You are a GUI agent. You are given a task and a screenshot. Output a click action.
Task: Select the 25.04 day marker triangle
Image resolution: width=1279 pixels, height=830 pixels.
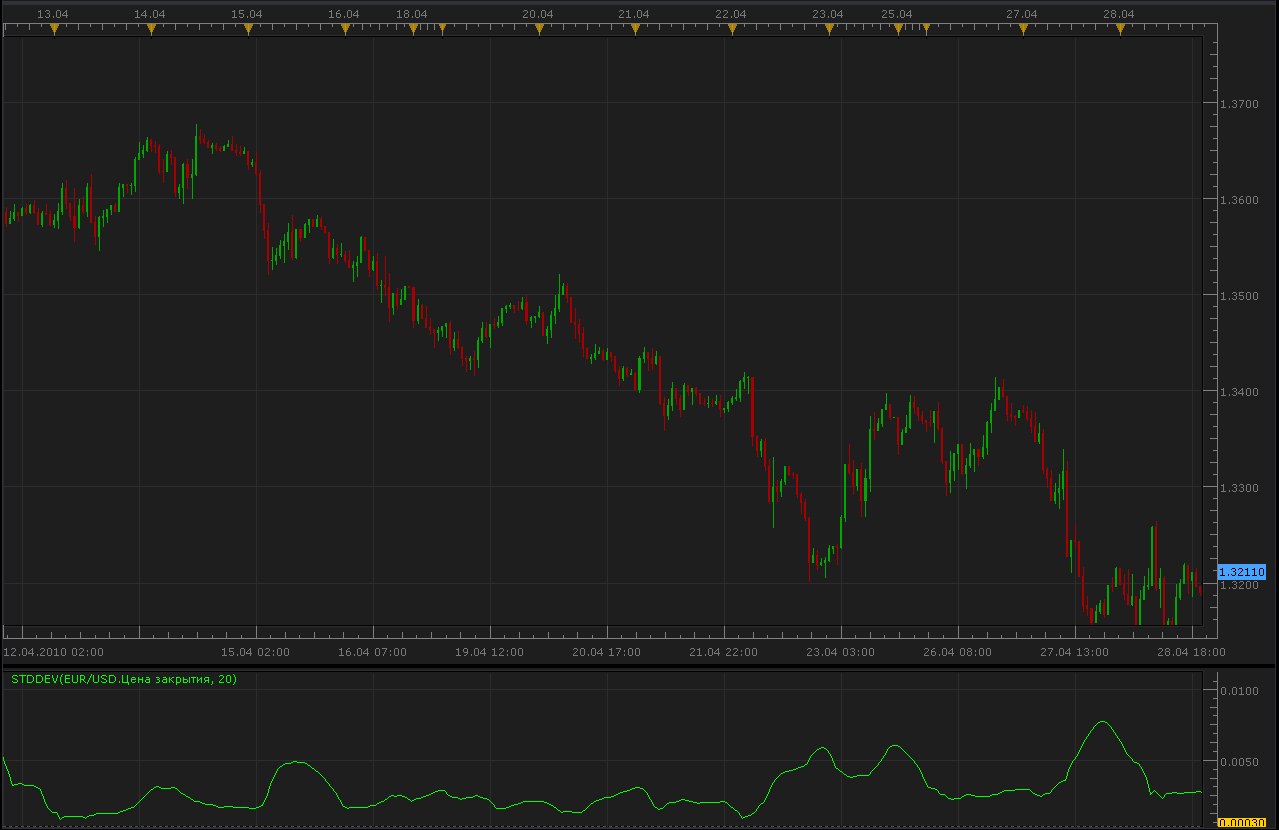point(898,29)
